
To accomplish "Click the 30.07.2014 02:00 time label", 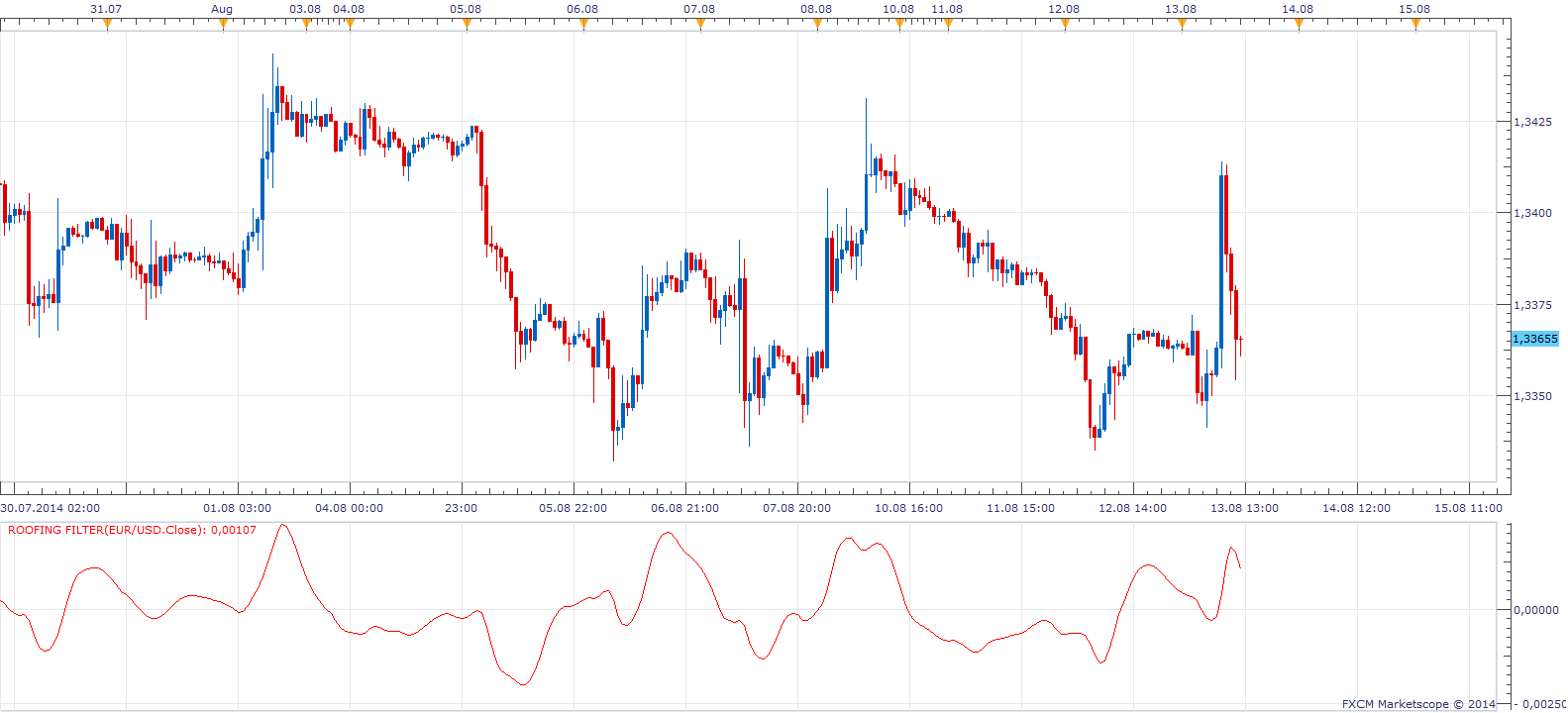I will click(50, 508).
